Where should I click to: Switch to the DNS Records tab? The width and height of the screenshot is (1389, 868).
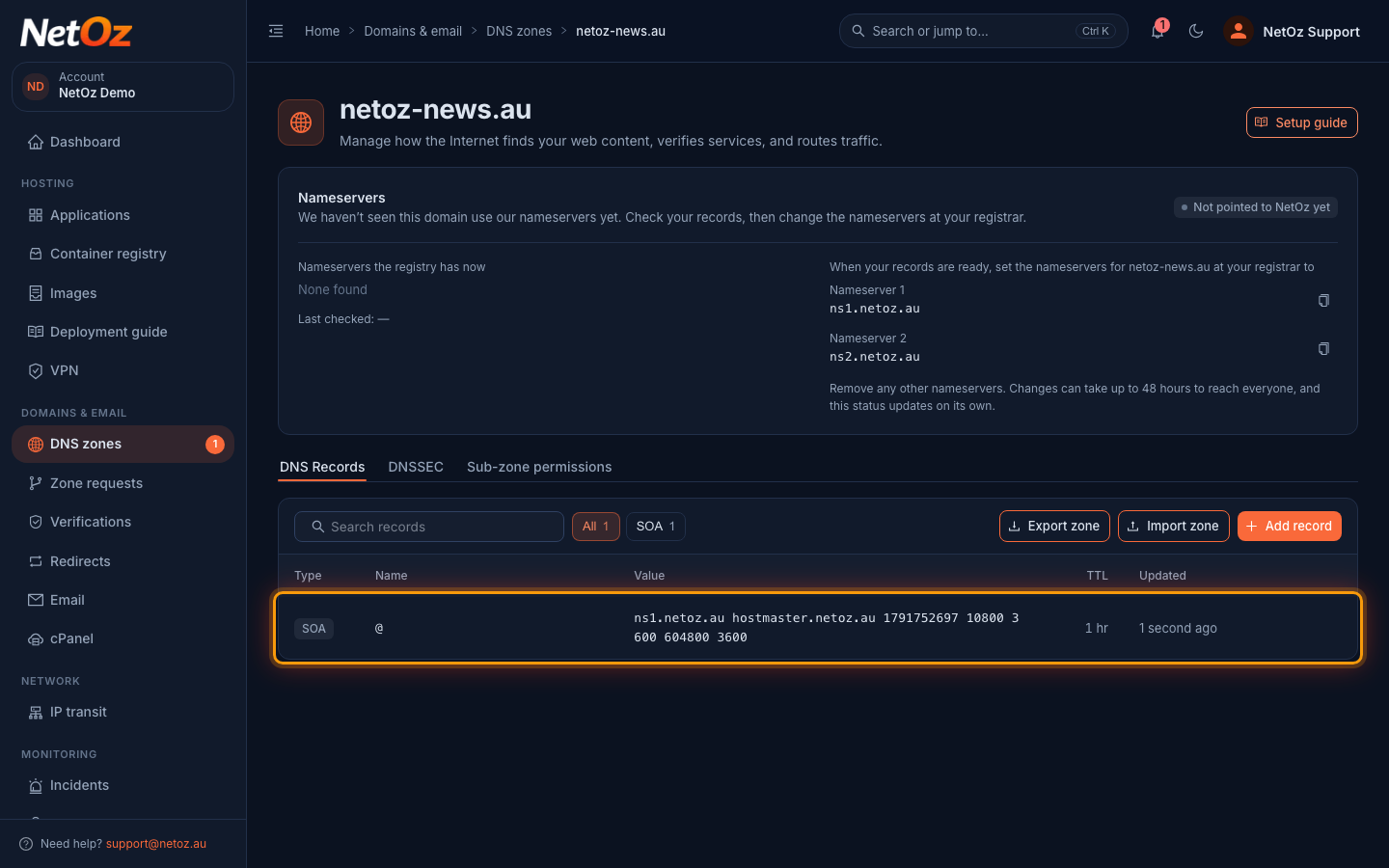tap(322, 467)
